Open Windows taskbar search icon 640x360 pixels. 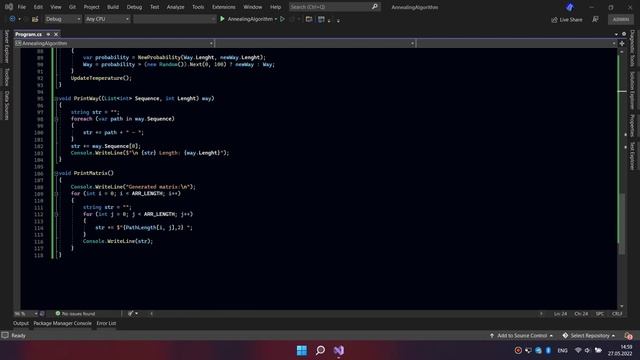pos(320,350)
